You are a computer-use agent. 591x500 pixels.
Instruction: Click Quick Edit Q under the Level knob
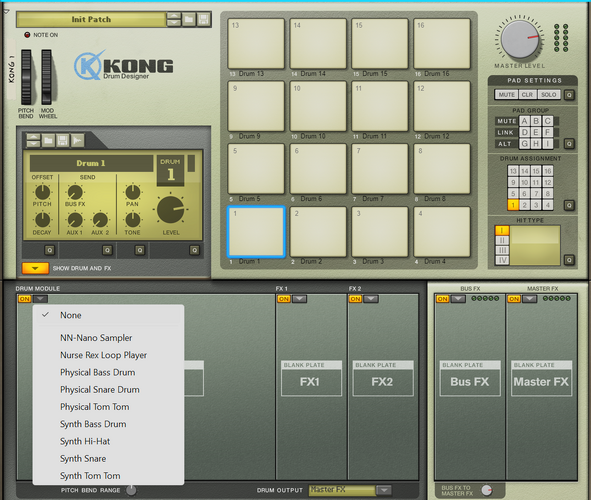click(194, 250)
